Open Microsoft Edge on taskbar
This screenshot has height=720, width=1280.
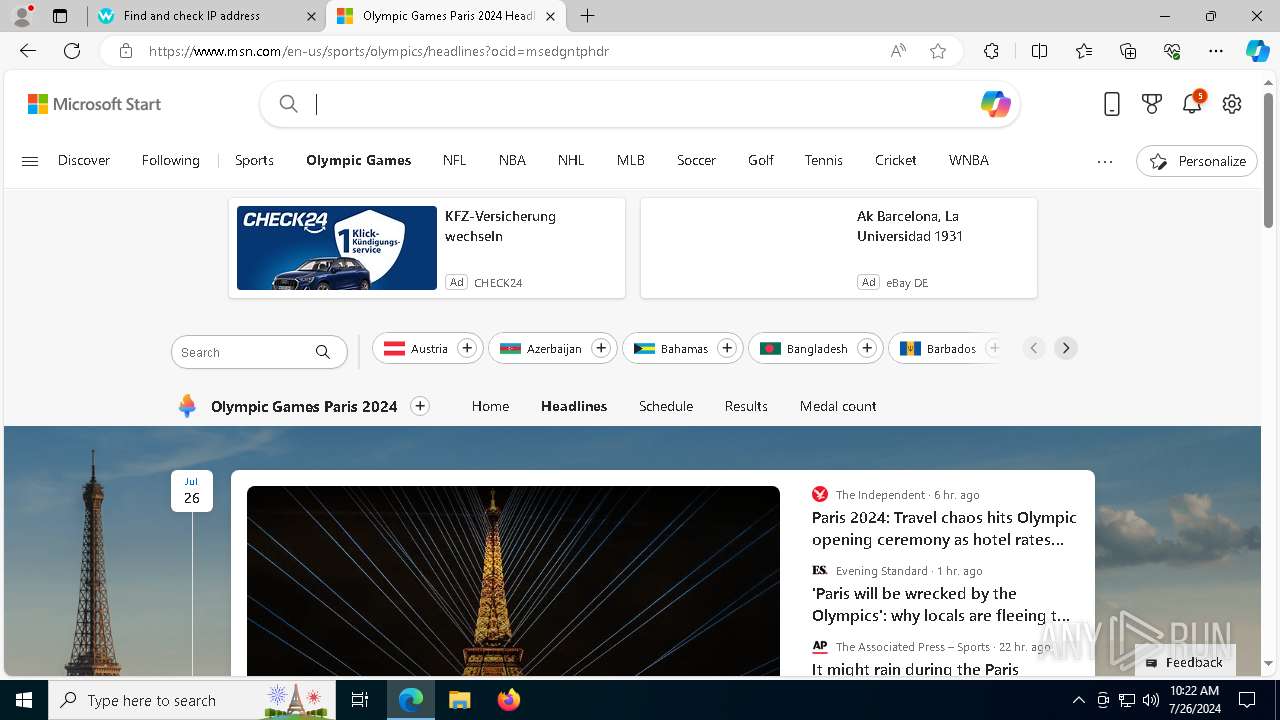(x=411, y=700)
